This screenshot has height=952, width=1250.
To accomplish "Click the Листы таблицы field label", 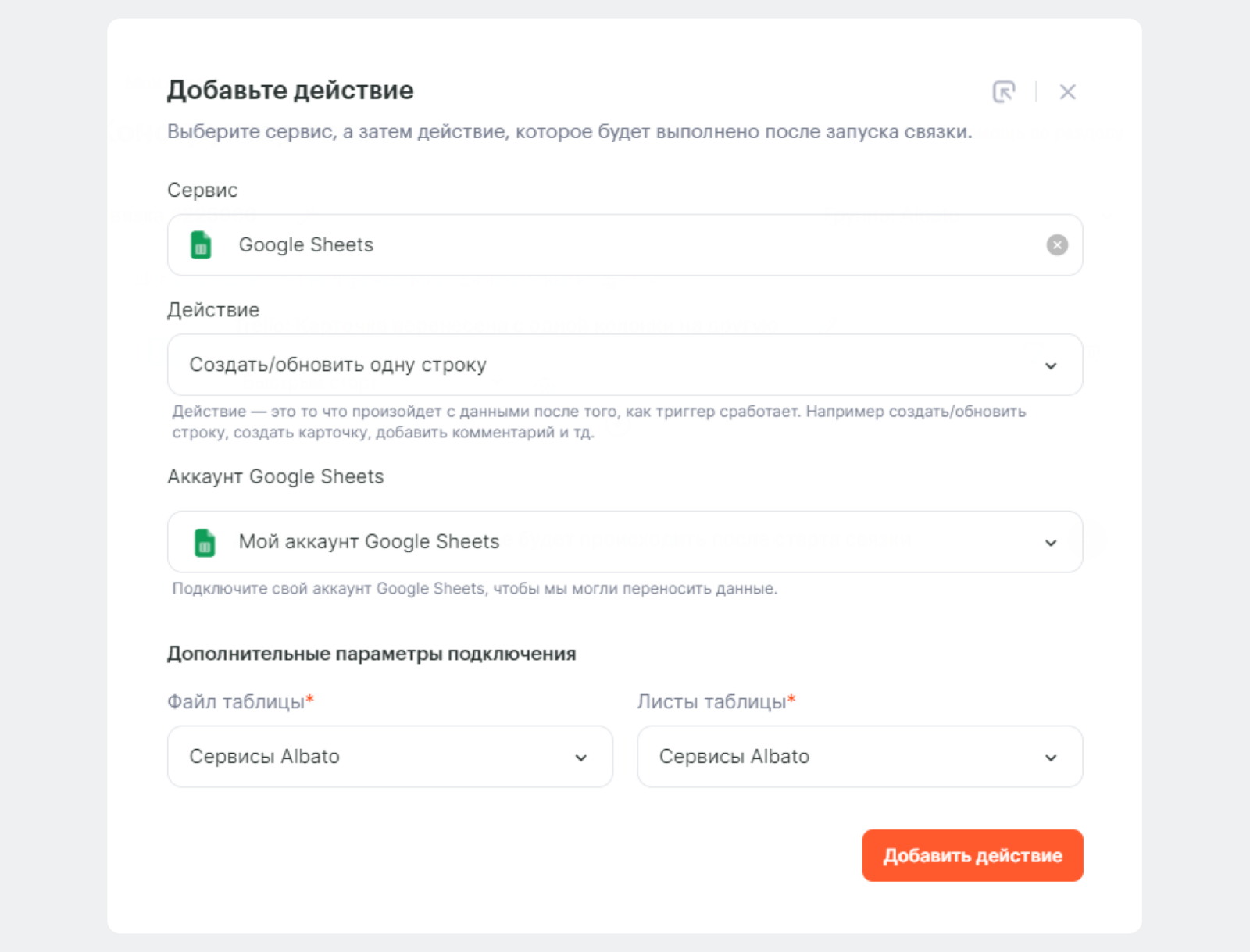I will point(711,702).
